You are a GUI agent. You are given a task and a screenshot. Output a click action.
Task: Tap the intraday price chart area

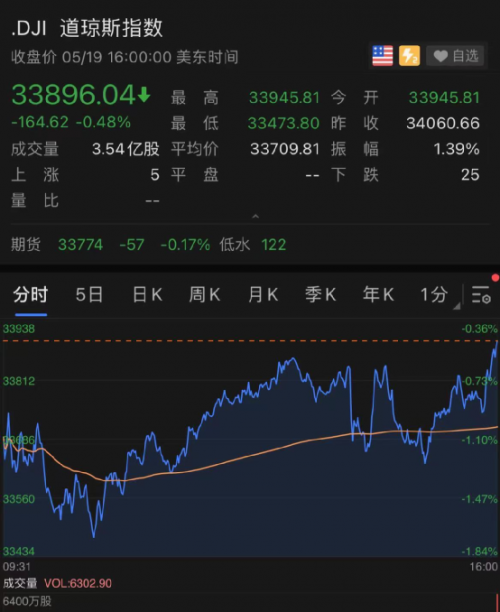[x=250, y=439]
